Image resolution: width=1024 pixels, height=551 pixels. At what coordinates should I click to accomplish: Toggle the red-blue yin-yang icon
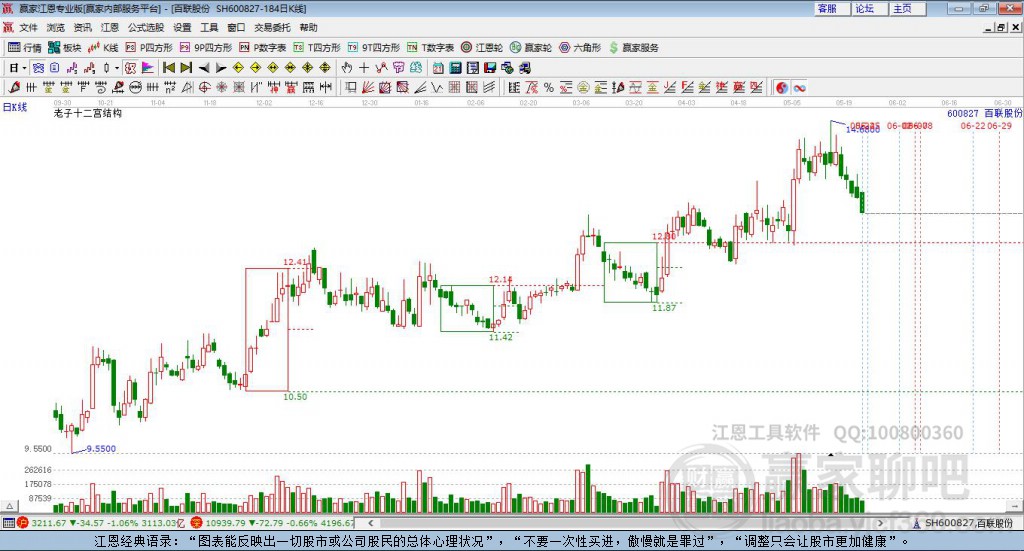pos(782,87)
